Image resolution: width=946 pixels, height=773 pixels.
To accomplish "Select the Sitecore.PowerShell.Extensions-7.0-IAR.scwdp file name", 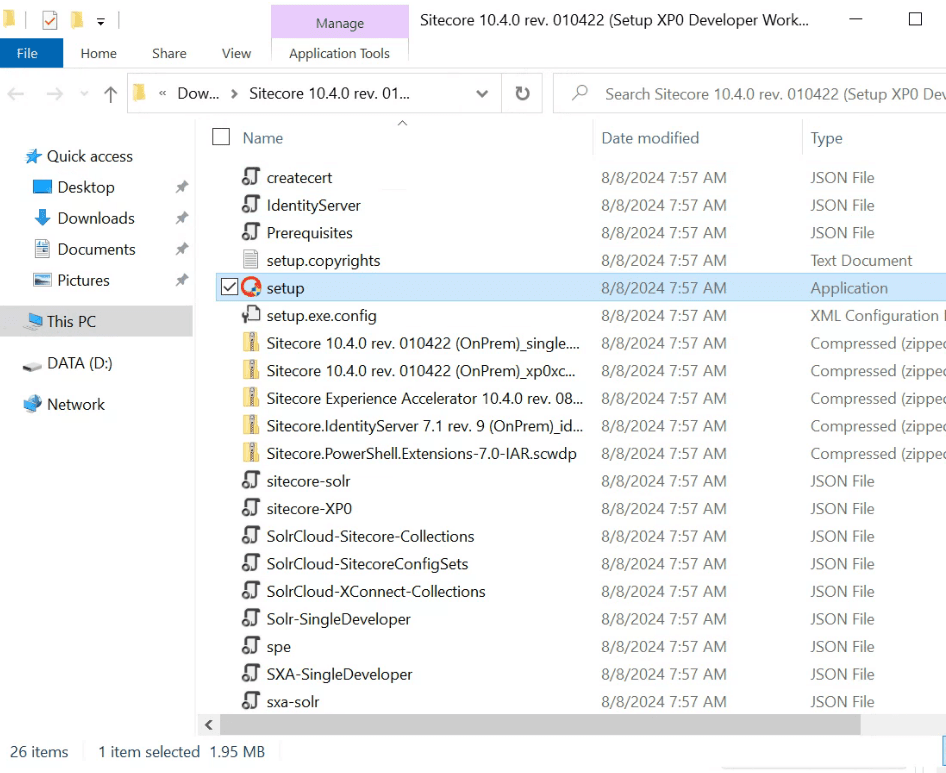I will pyautogui.click(x=422, y=453).
